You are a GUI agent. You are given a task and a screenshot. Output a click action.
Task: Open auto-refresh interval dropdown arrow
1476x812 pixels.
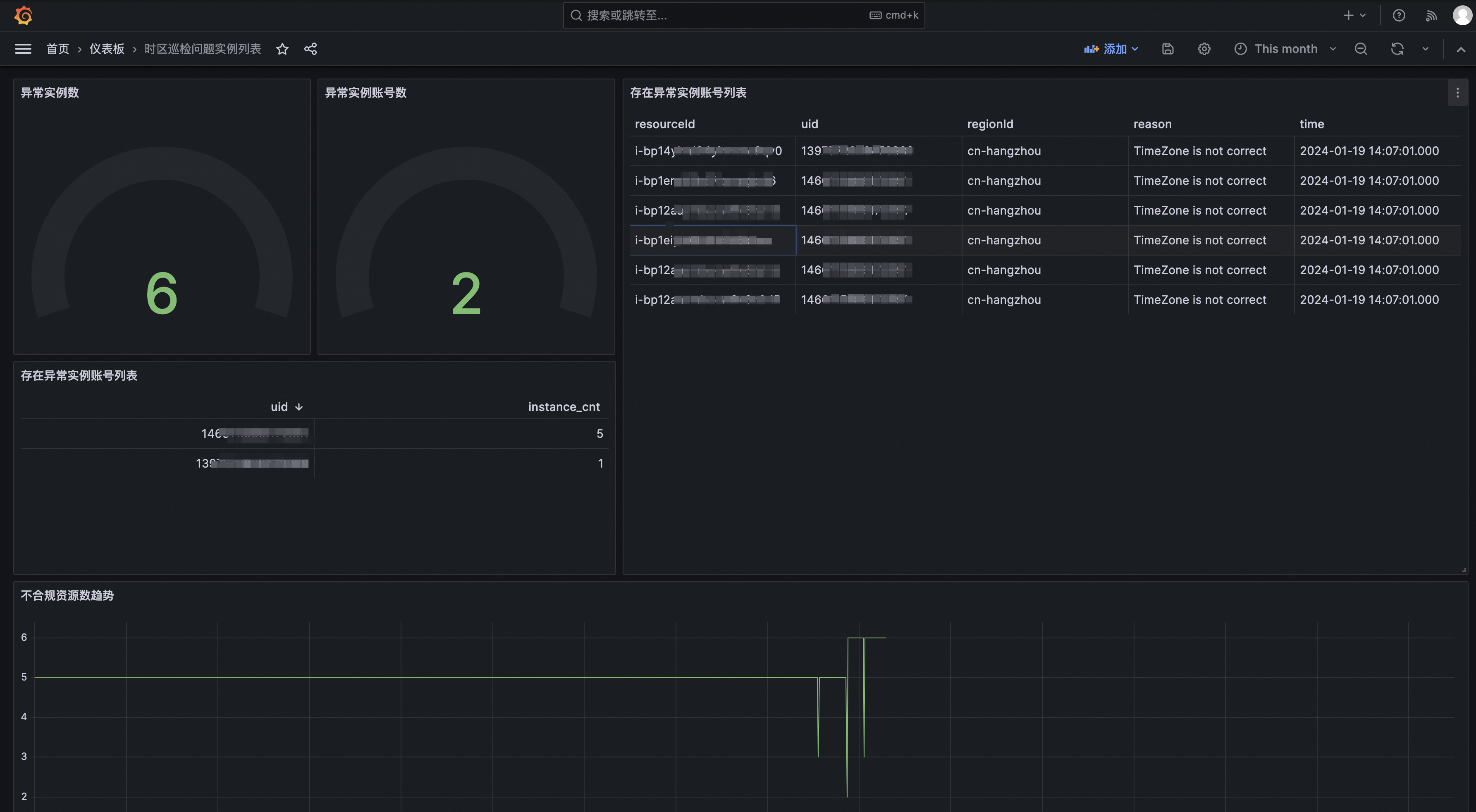tap(1426, 49)
